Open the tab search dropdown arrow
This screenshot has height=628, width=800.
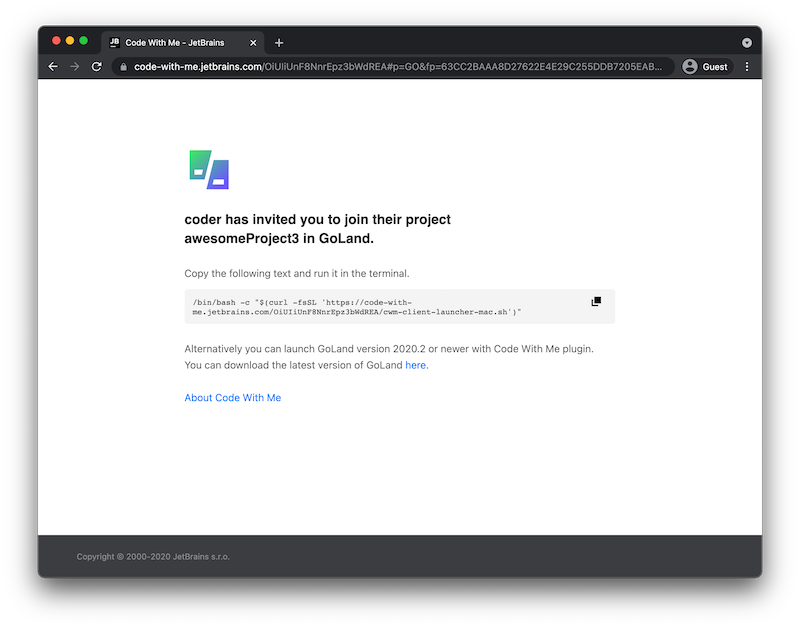[x=746, y=43]
